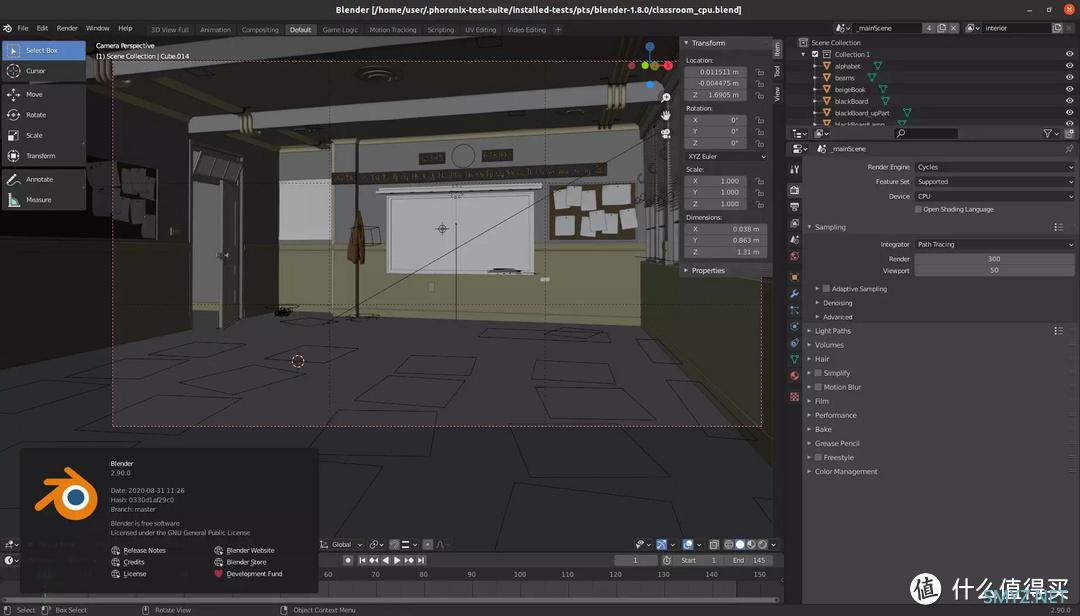This screenshot has width=1080, height=616.
Task: Choose the Annotate tool
Action: [44, 179]
